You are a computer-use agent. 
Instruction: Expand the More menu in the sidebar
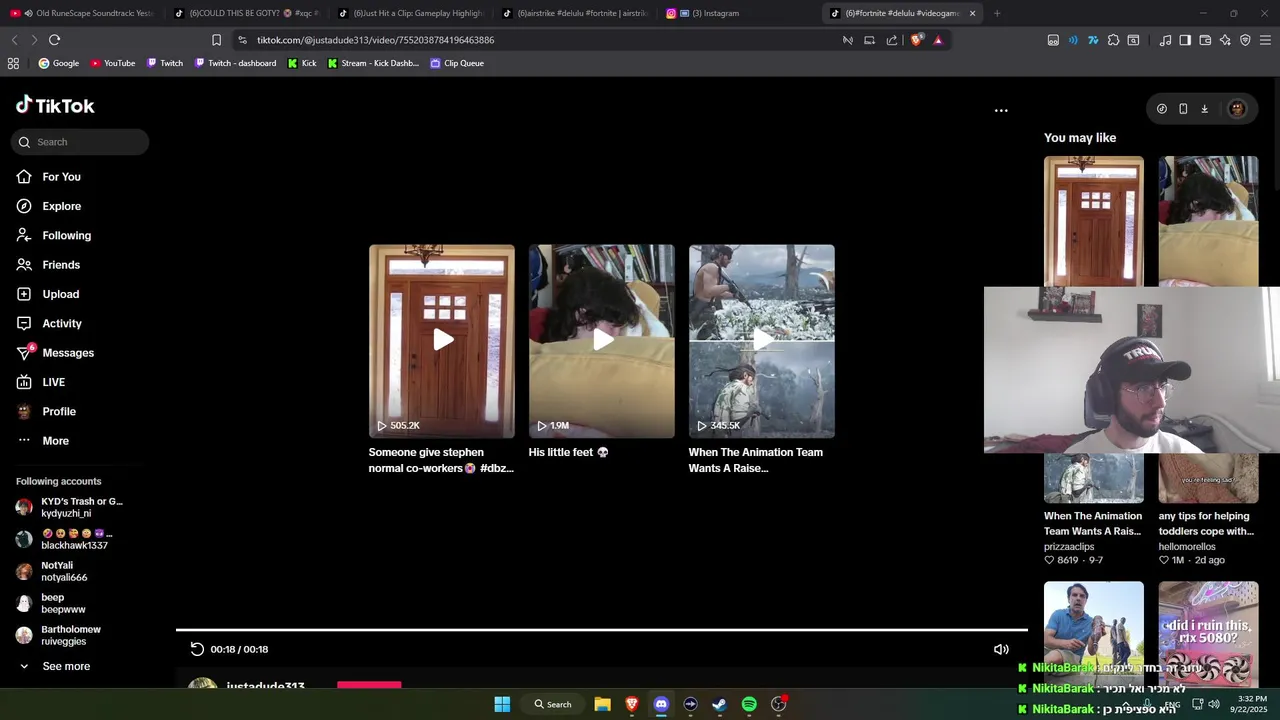click(x=43, y=441)
